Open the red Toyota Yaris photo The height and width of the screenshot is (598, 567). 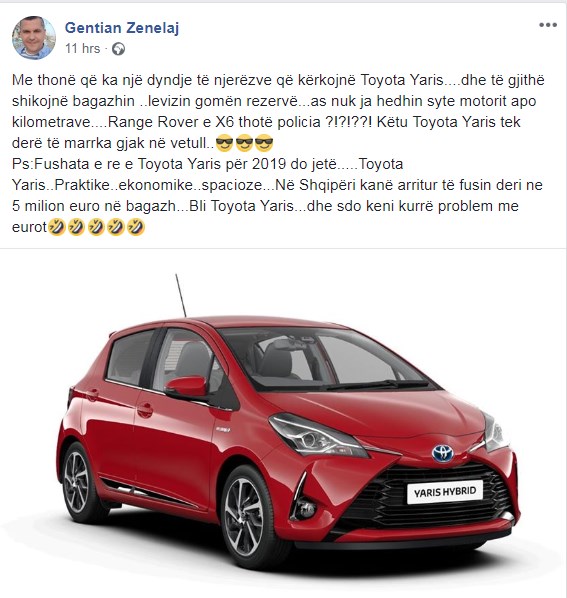283,423
